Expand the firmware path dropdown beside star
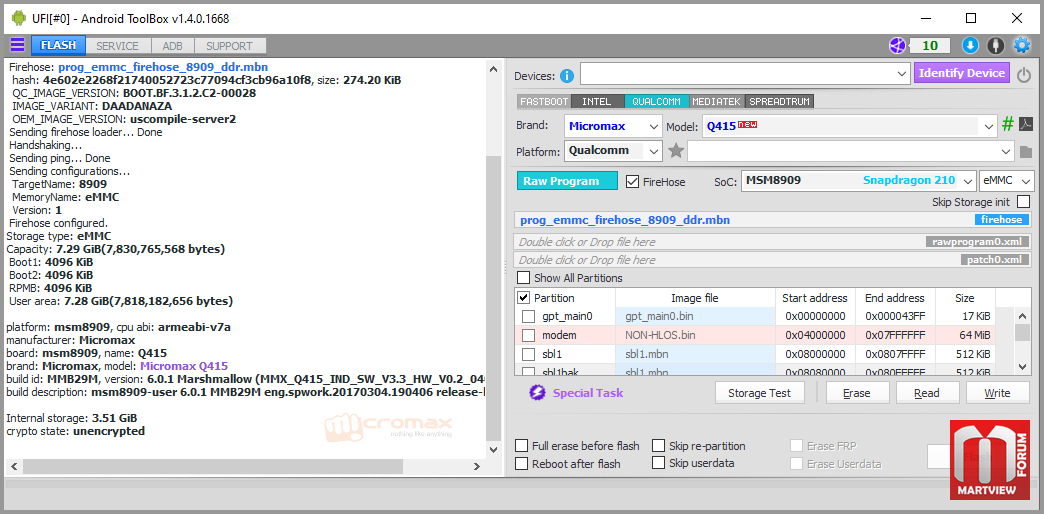 [1006, 151]
